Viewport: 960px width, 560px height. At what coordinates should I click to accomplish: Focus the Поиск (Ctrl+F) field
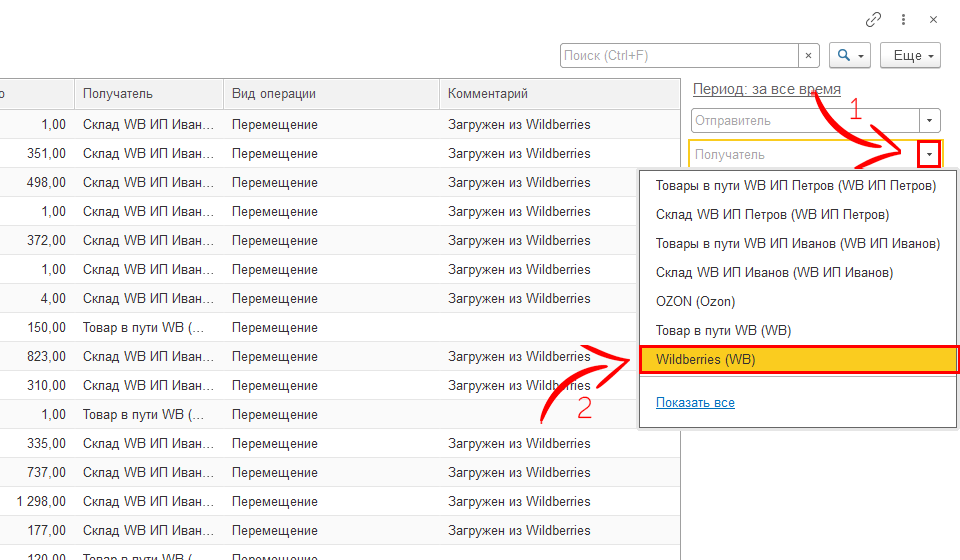(679, 56)
